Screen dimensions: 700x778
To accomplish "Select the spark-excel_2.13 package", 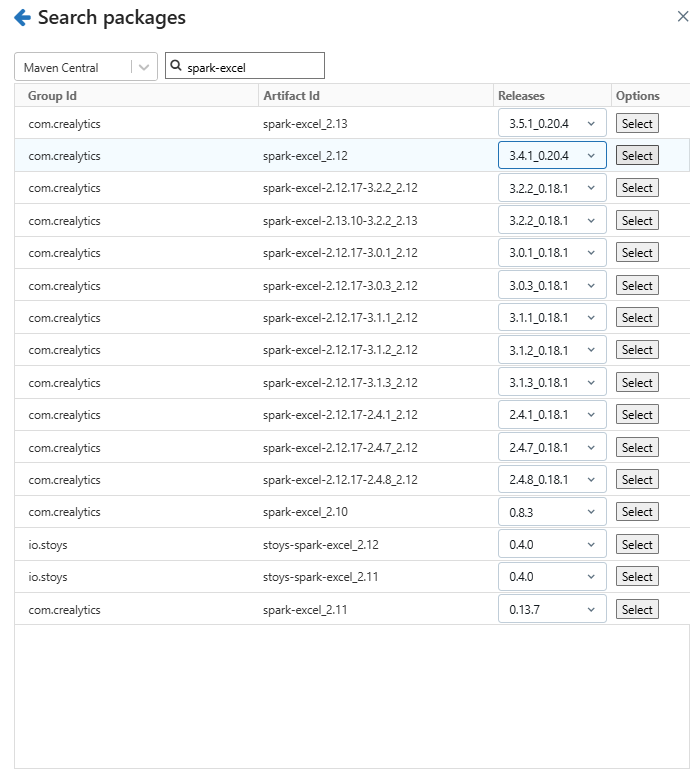I will (x=637, y=123).
